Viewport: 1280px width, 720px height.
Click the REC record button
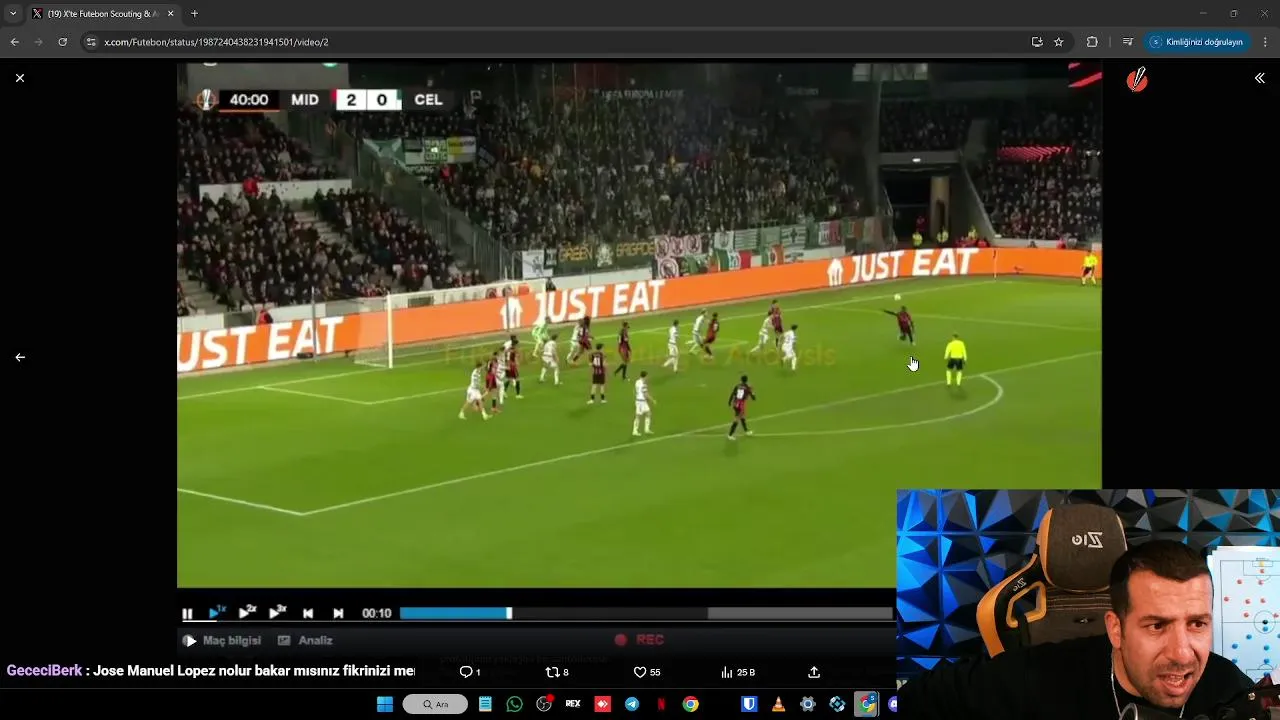click(x=640, y=640)
